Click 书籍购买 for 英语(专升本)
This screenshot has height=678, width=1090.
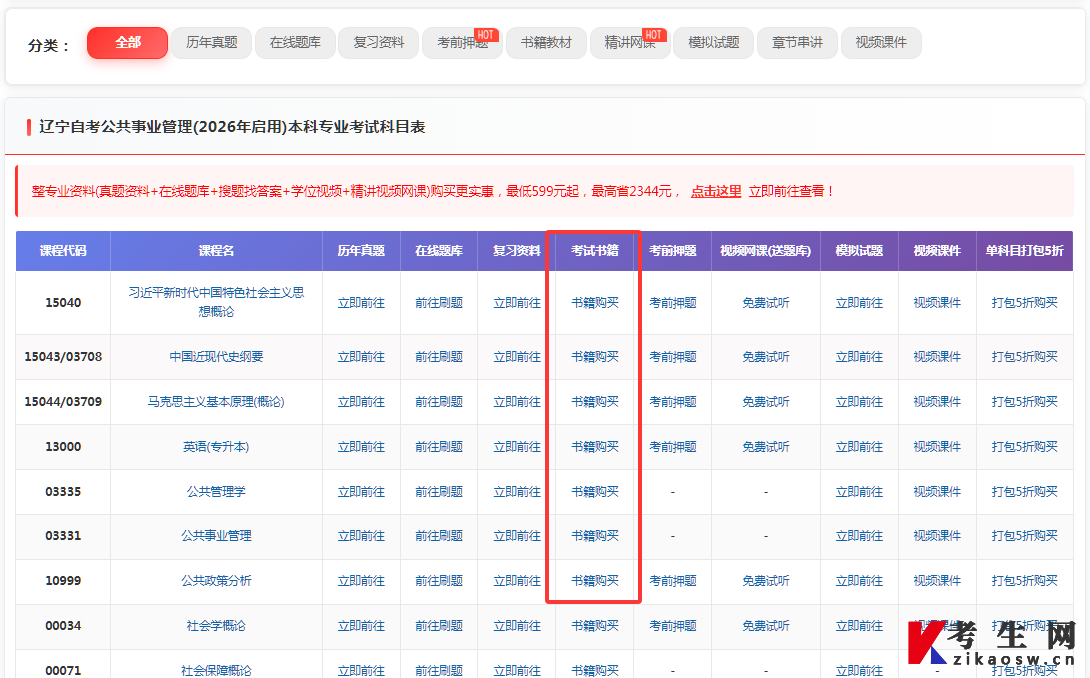595,446
